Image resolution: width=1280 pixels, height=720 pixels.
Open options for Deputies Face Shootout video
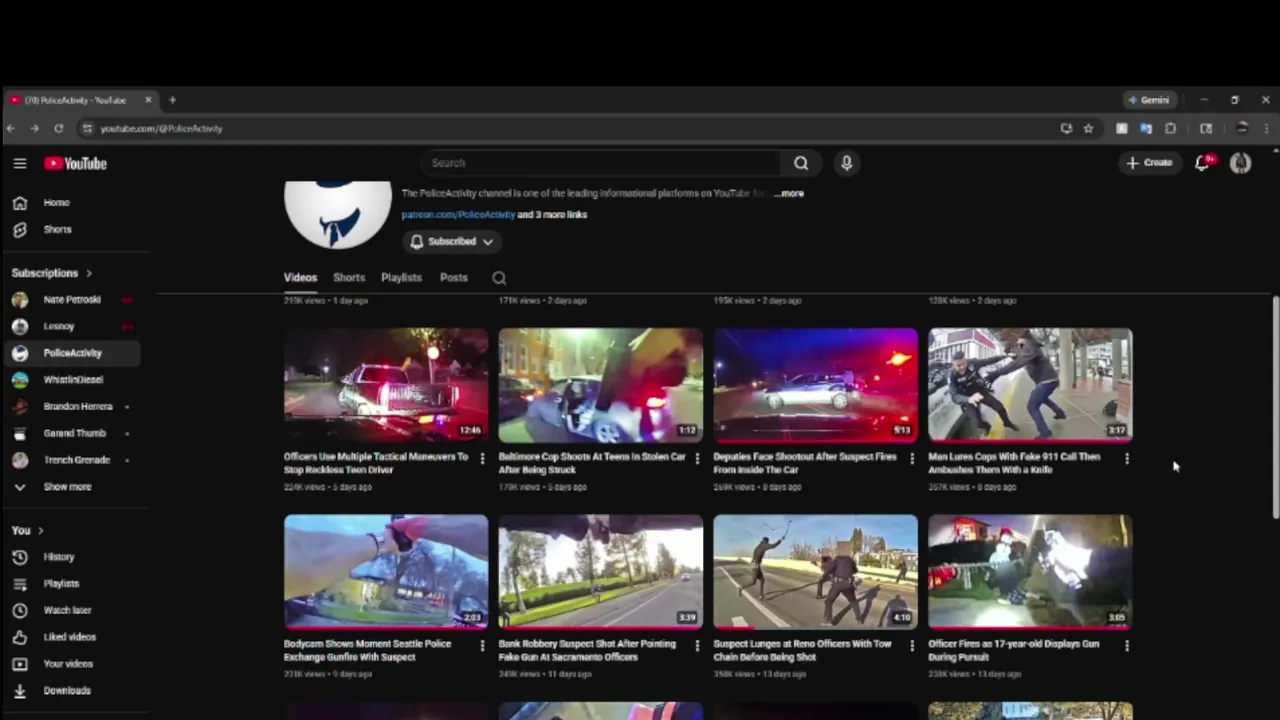tap(911, 458)
